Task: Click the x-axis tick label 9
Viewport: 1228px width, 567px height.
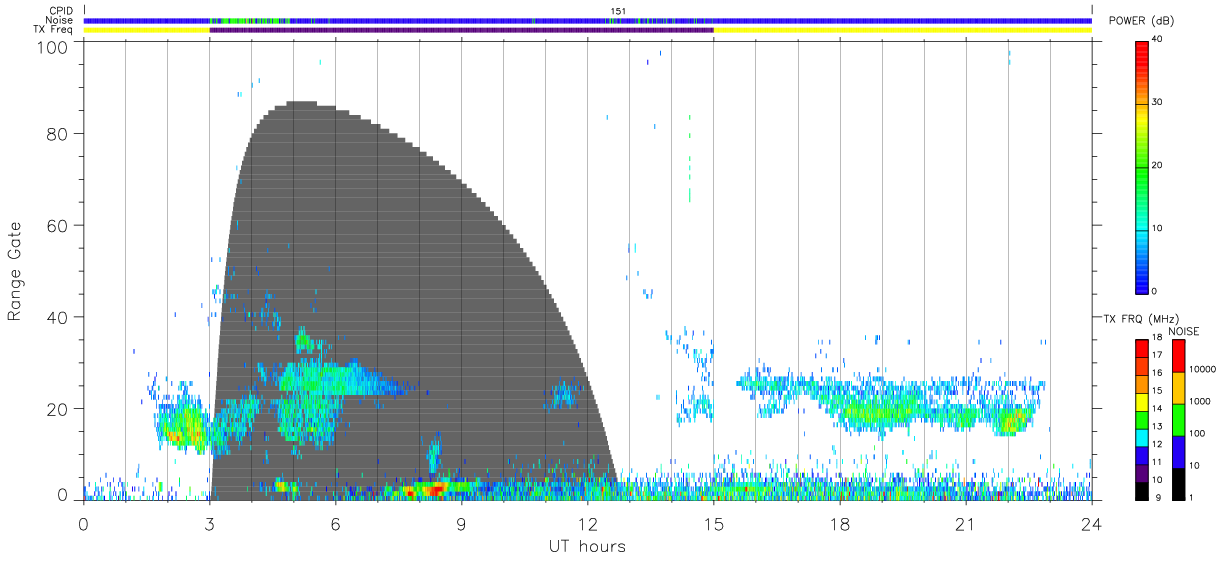Action: (461, 524)
